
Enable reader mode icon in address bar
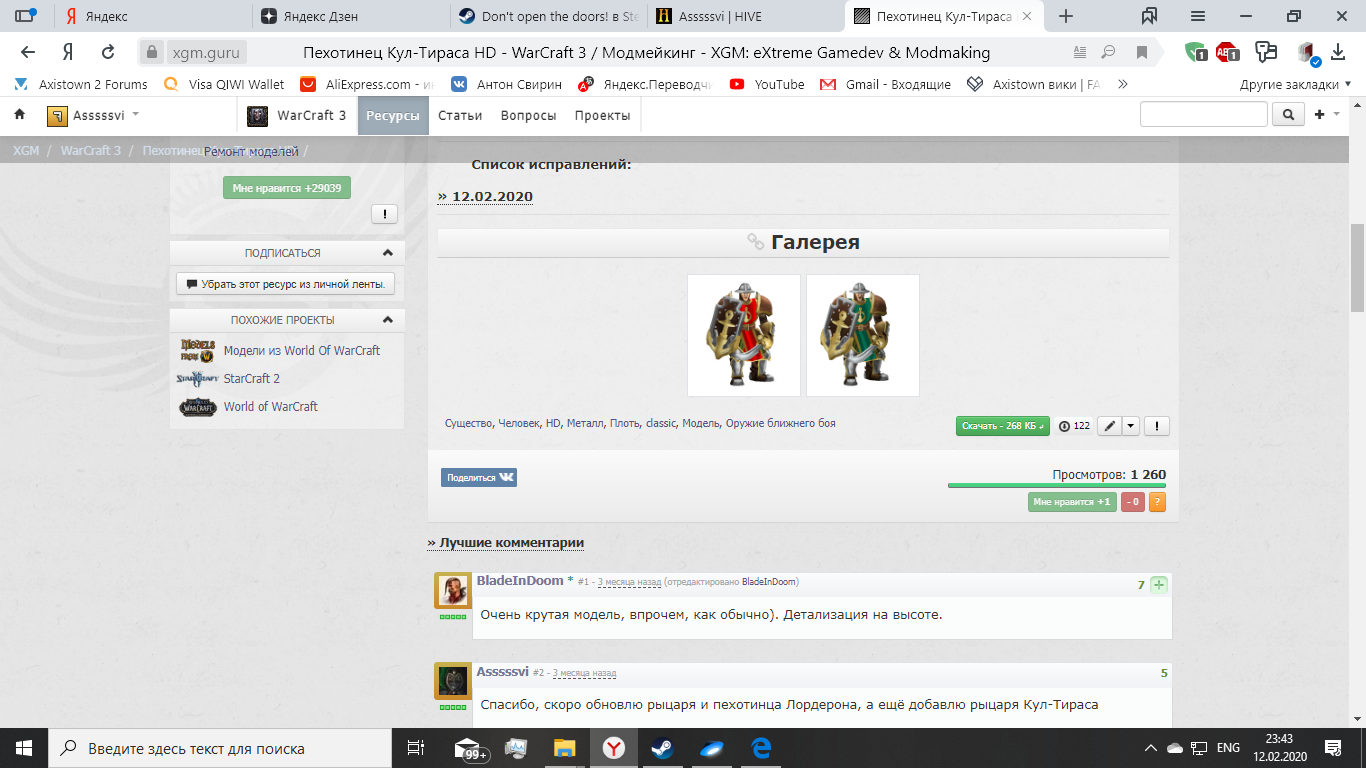pos(1079,52)
